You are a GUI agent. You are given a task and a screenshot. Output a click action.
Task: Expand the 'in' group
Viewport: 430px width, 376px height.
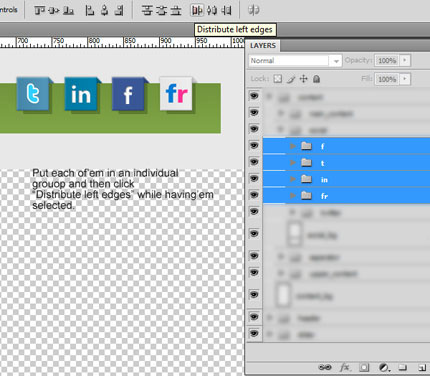click(293, 179)
